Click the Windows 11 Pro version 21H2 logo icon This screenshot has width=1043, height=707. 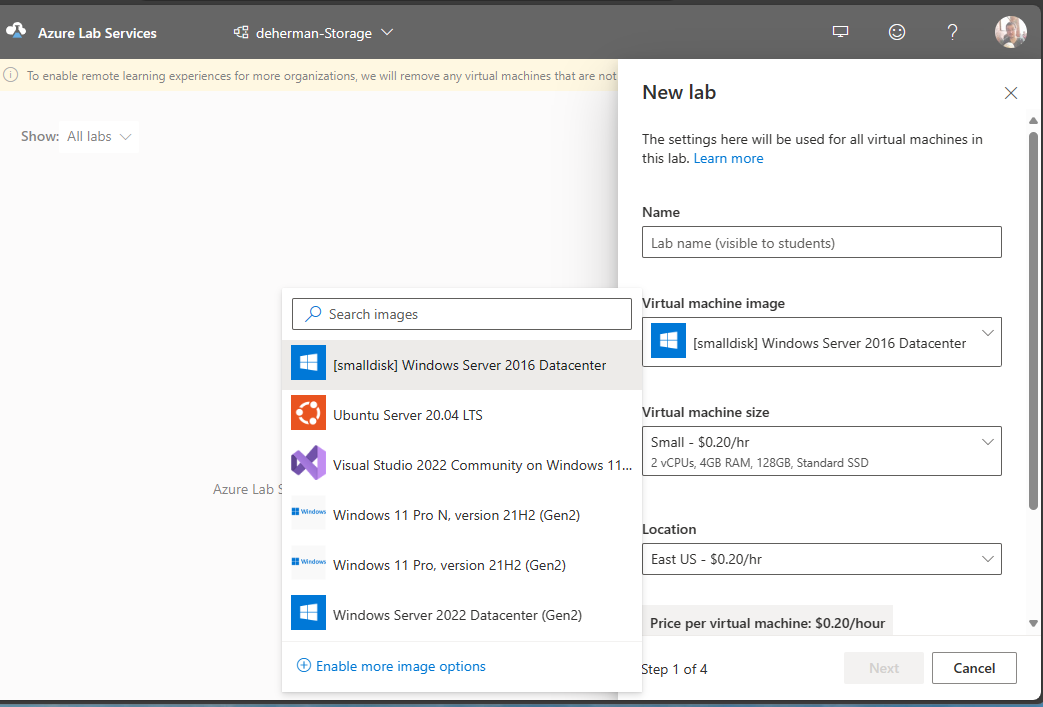click(309, 562)
